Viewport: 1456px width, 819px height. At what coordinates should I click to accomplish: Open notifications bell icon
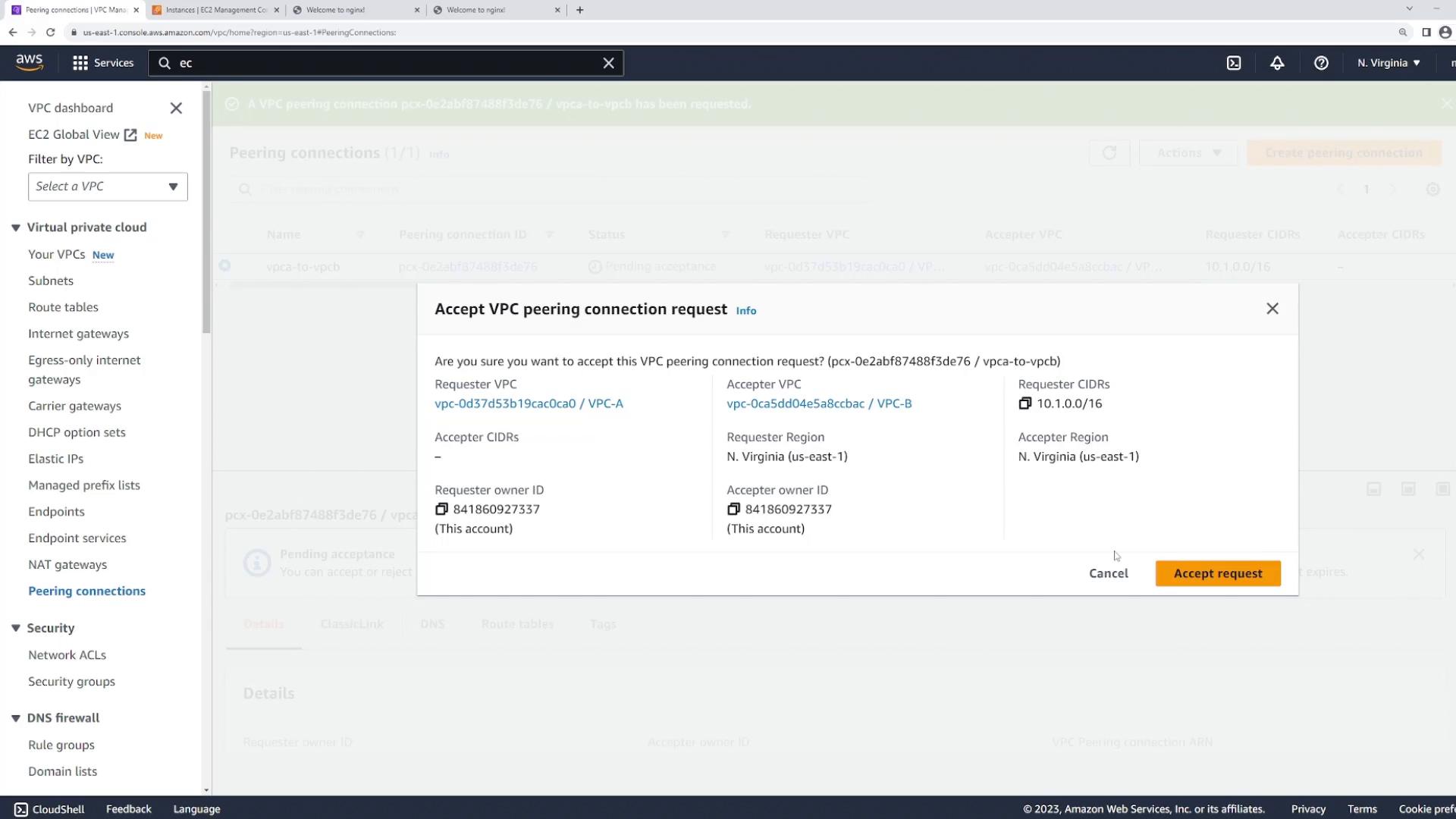click(x=1277, y=63)
